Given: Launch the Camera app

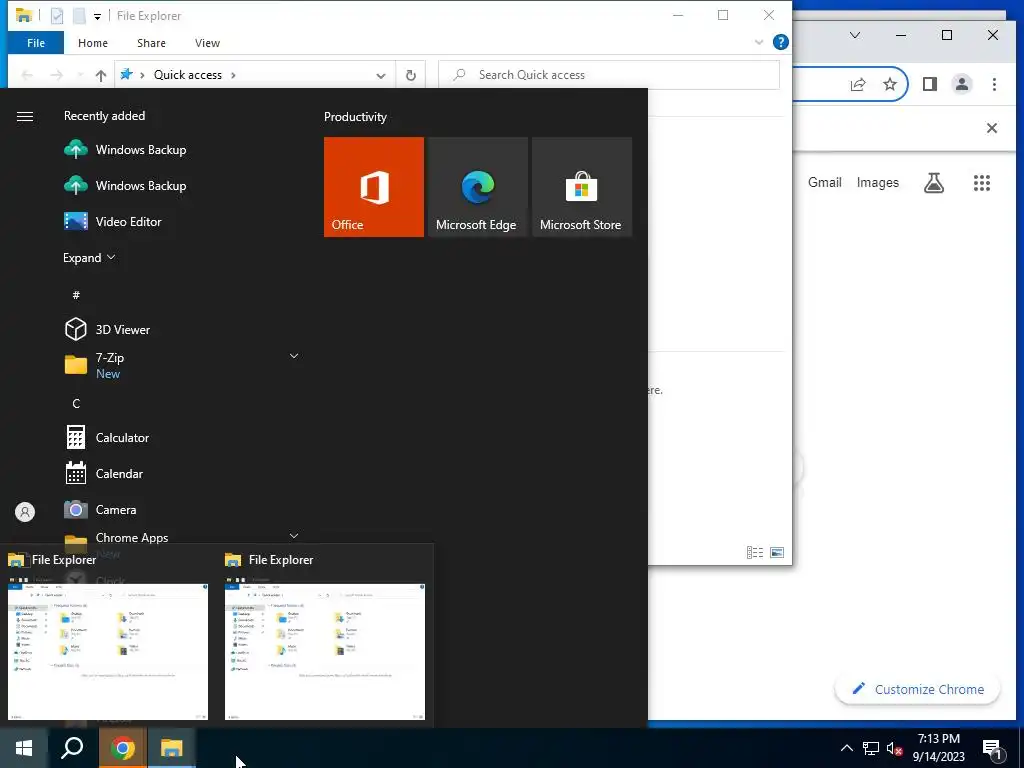Looking at the screenshot, I should tap(116, 509).
